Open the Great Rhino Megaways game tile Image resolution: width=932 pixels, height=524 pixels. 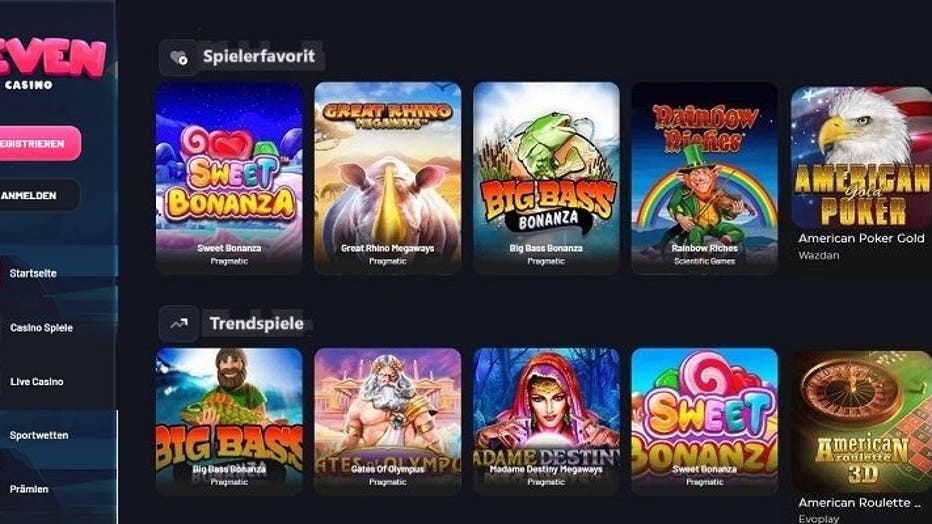(x=388, y=178)
